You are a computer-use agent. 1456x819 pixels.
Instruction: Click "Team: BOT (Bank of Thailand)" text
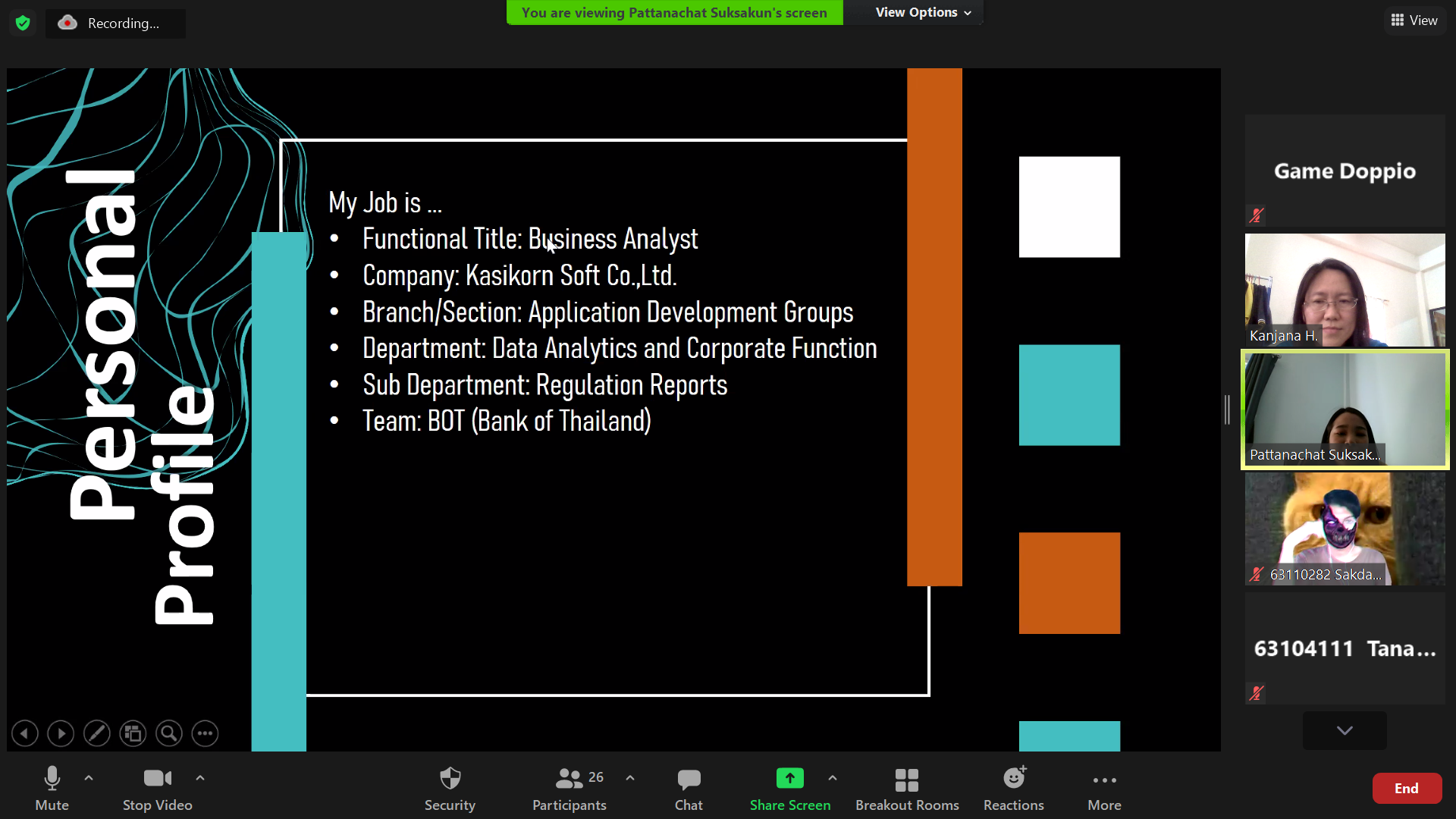(x=507, y=421)
